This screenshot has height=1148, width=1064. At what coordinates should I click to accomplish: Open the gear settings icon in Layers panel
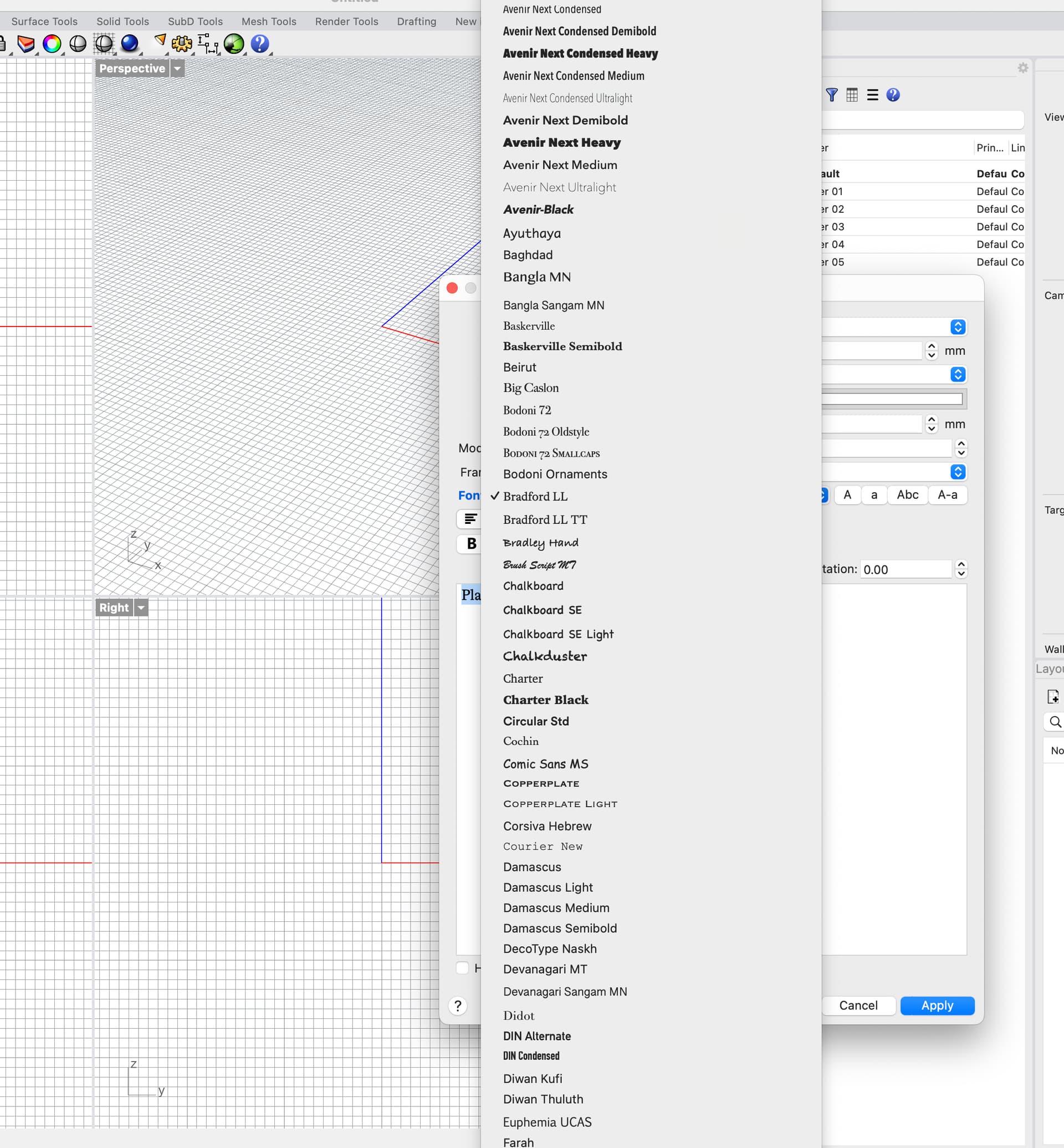tap(1022, 68)
